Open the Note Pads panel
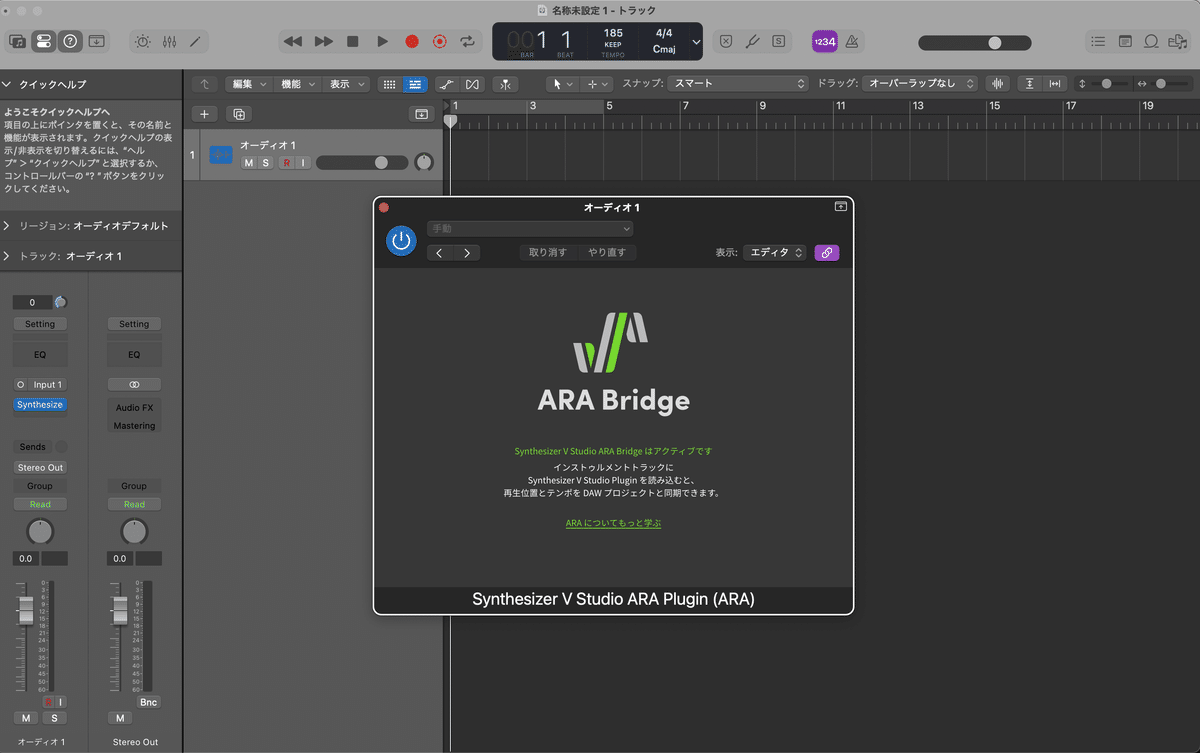 [x=1125, y=41]
